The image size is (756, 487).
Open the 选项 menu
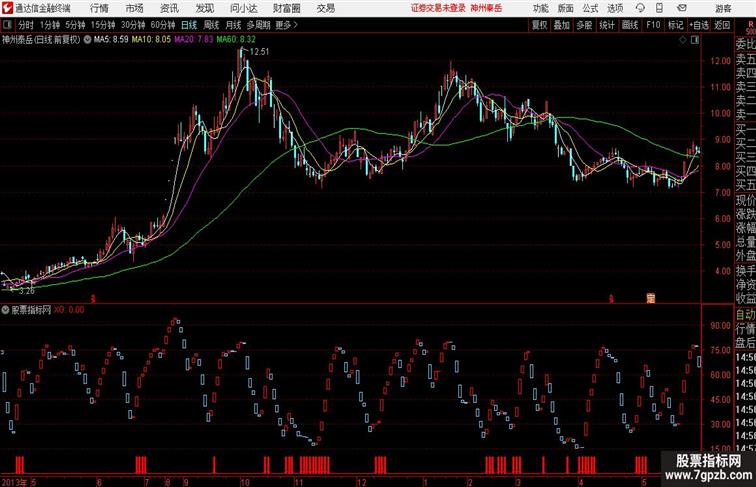tap(615, 8)
